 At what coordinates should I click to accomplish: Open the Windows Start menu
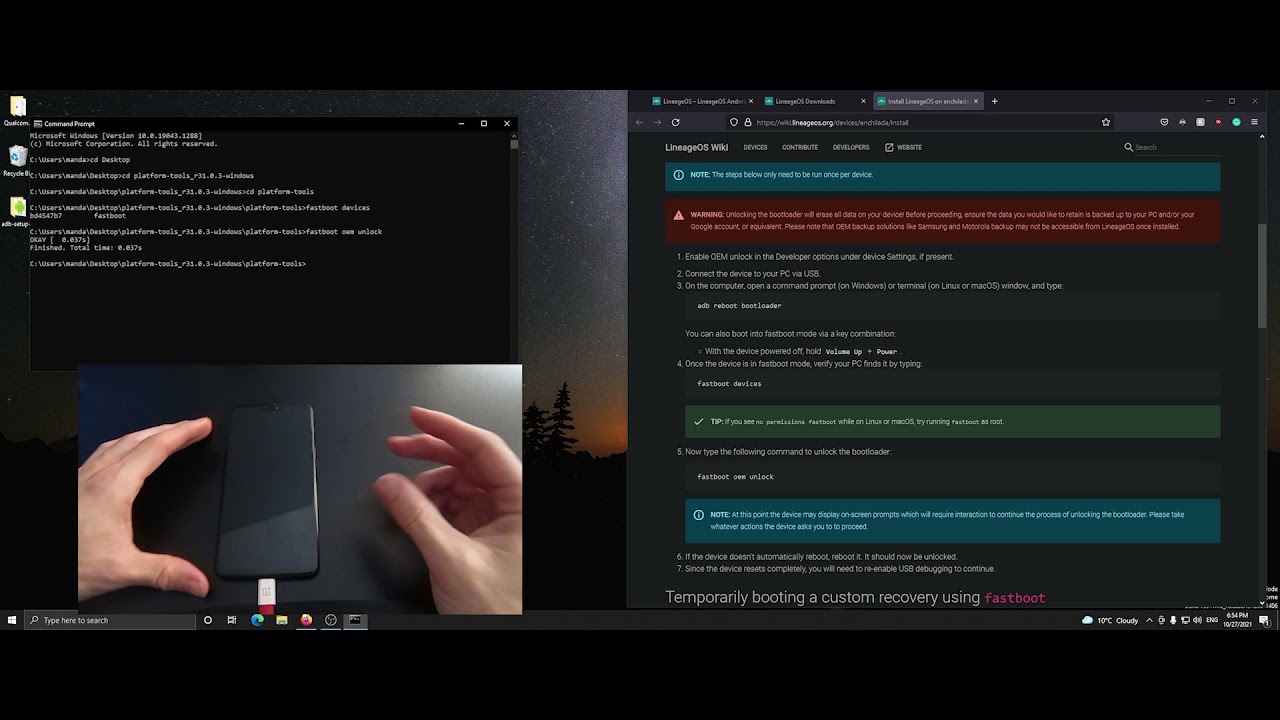tap(12, 620)
